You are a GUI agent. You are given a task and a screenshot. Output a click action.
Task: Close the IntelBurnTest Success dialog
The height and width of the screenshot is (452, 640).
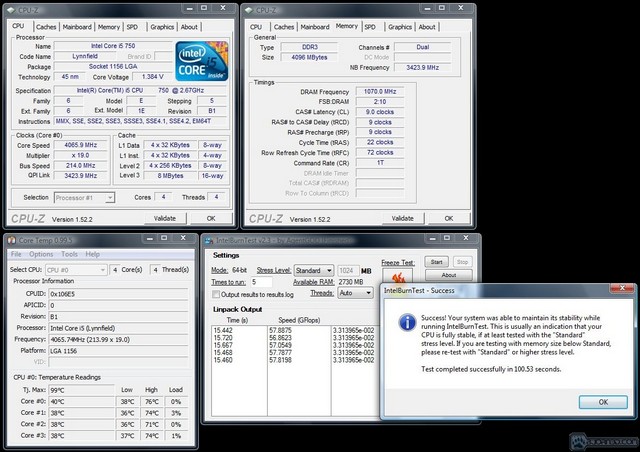tap(622, 288)
